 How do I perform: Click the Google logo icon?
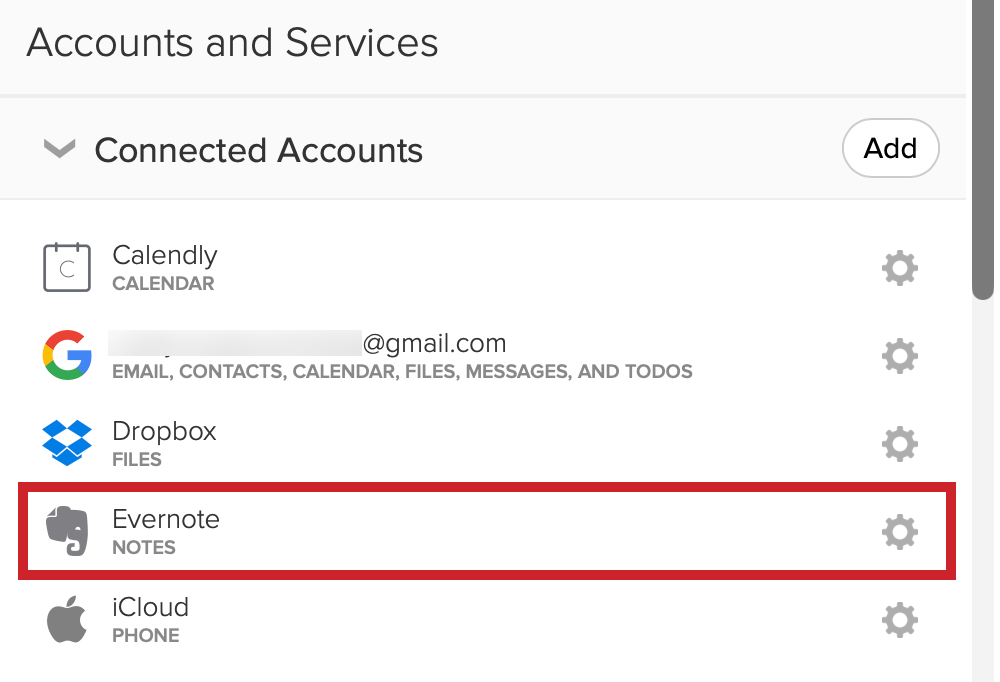[x=67, y=355]
